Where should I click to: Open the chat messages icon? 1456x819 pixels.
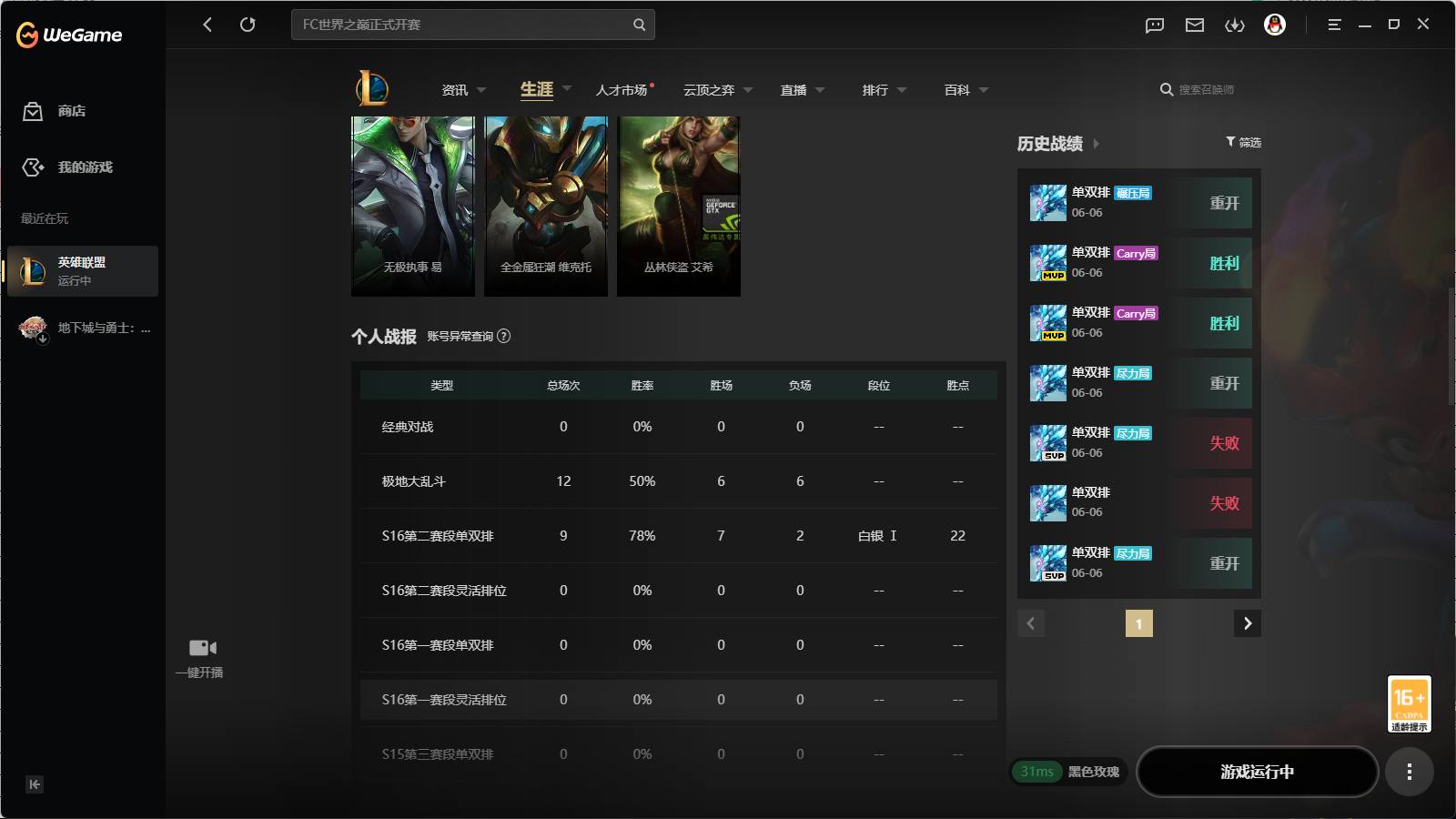point(1155,25)
